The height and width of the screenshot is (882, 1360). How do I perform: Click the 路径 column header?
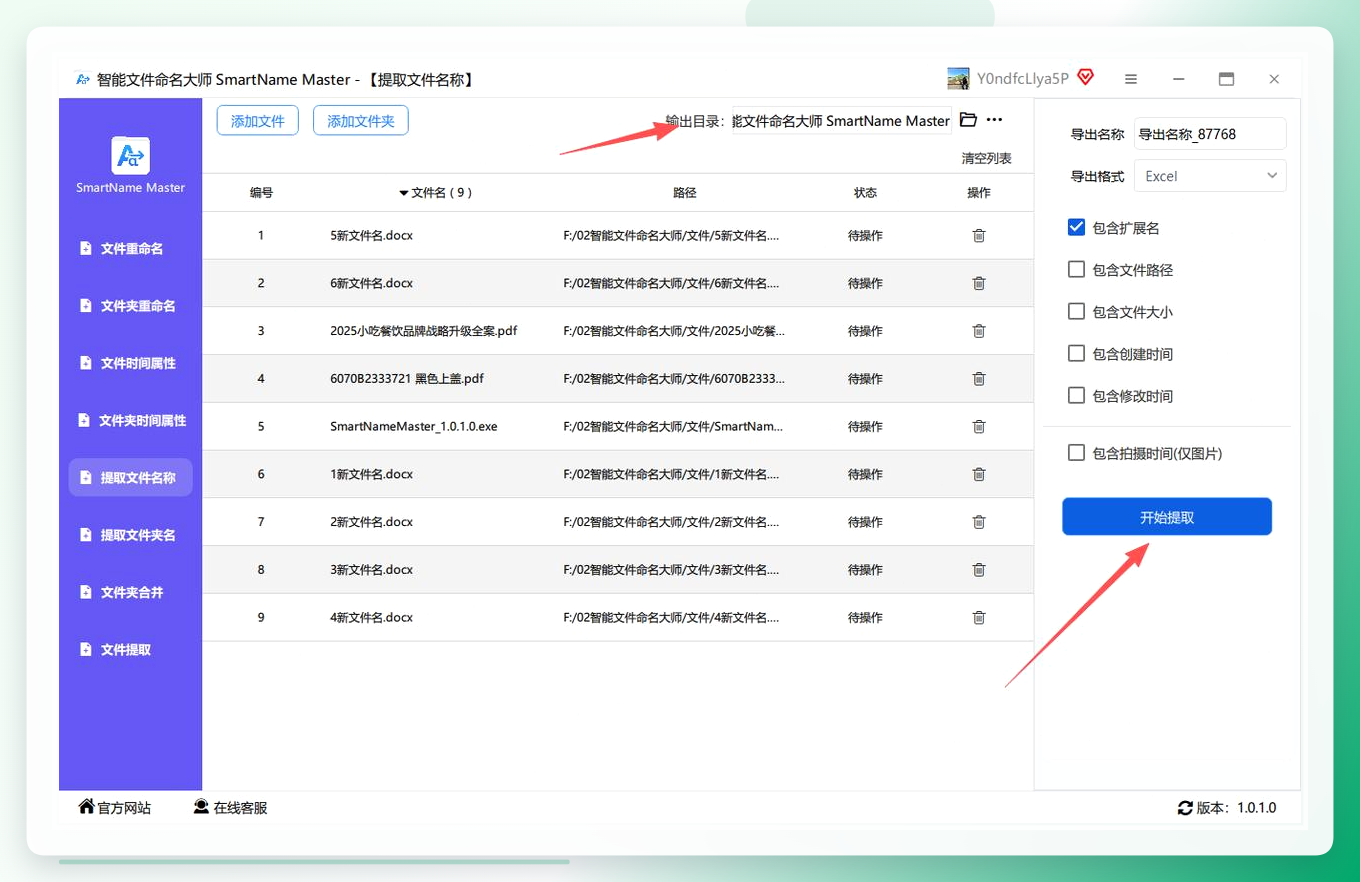click(685, 193)
